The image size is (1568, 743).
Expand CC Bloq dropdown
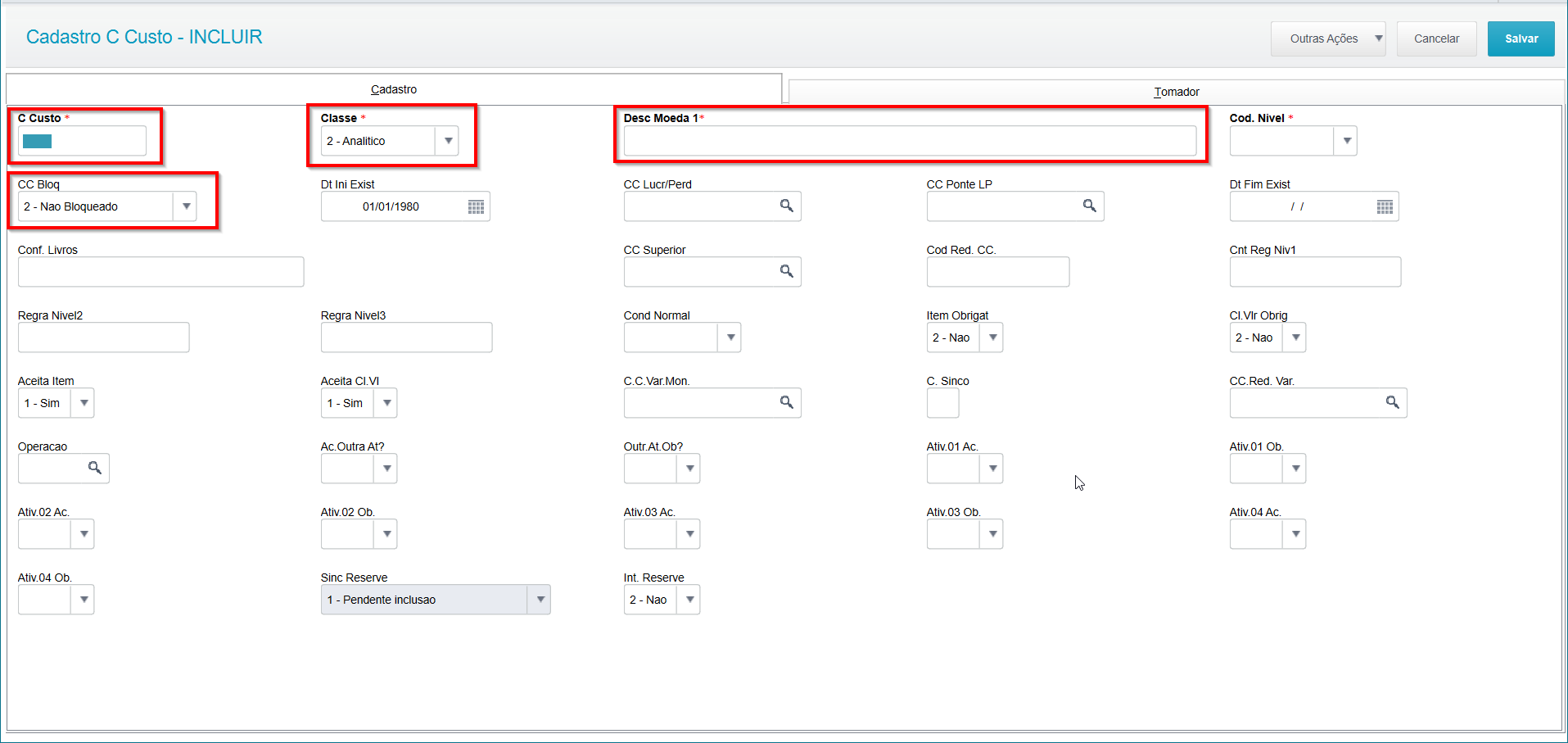(186, 206)
